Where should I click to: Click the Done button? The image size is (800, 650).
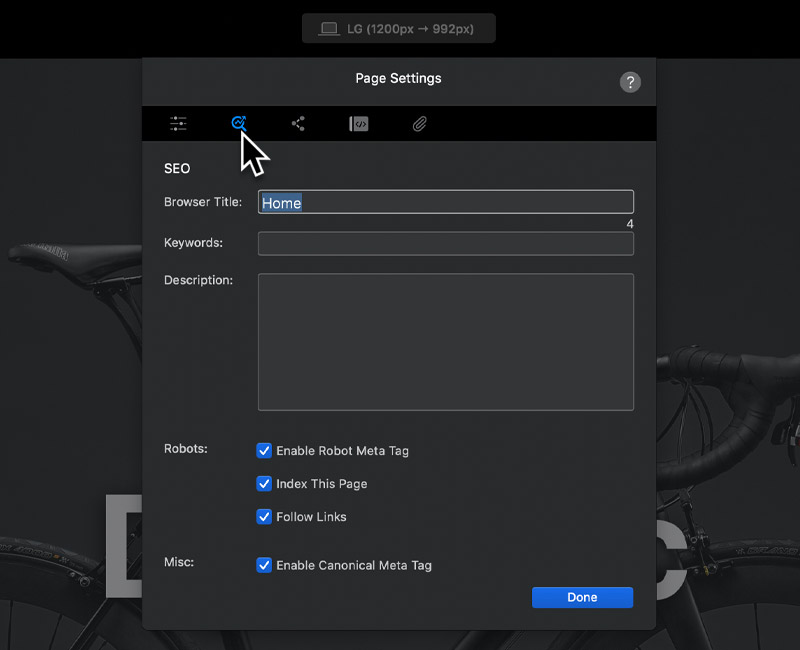point(582,597)
